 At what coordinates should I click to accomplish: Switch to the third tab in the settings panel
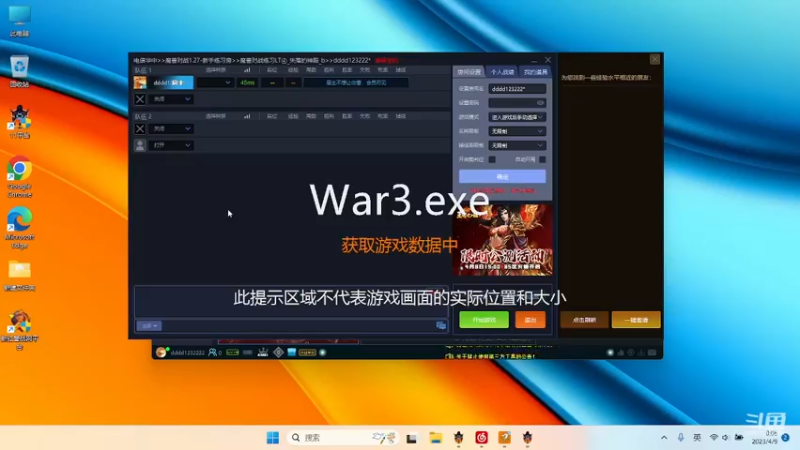click(x=535, y=72)
